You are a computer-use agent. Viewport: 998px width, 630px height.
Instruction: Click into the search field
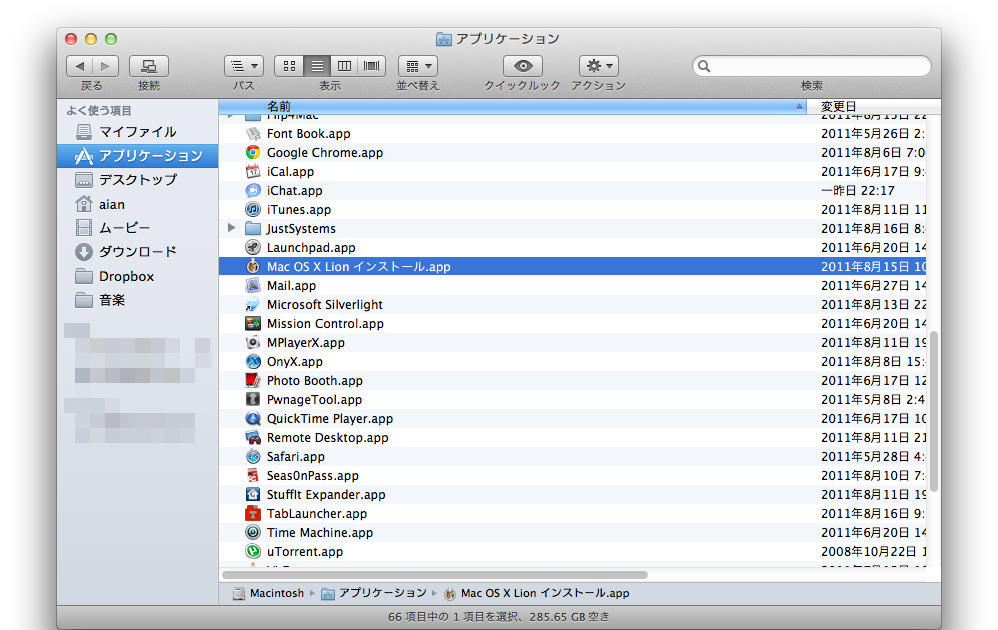[x=812, y=66]
